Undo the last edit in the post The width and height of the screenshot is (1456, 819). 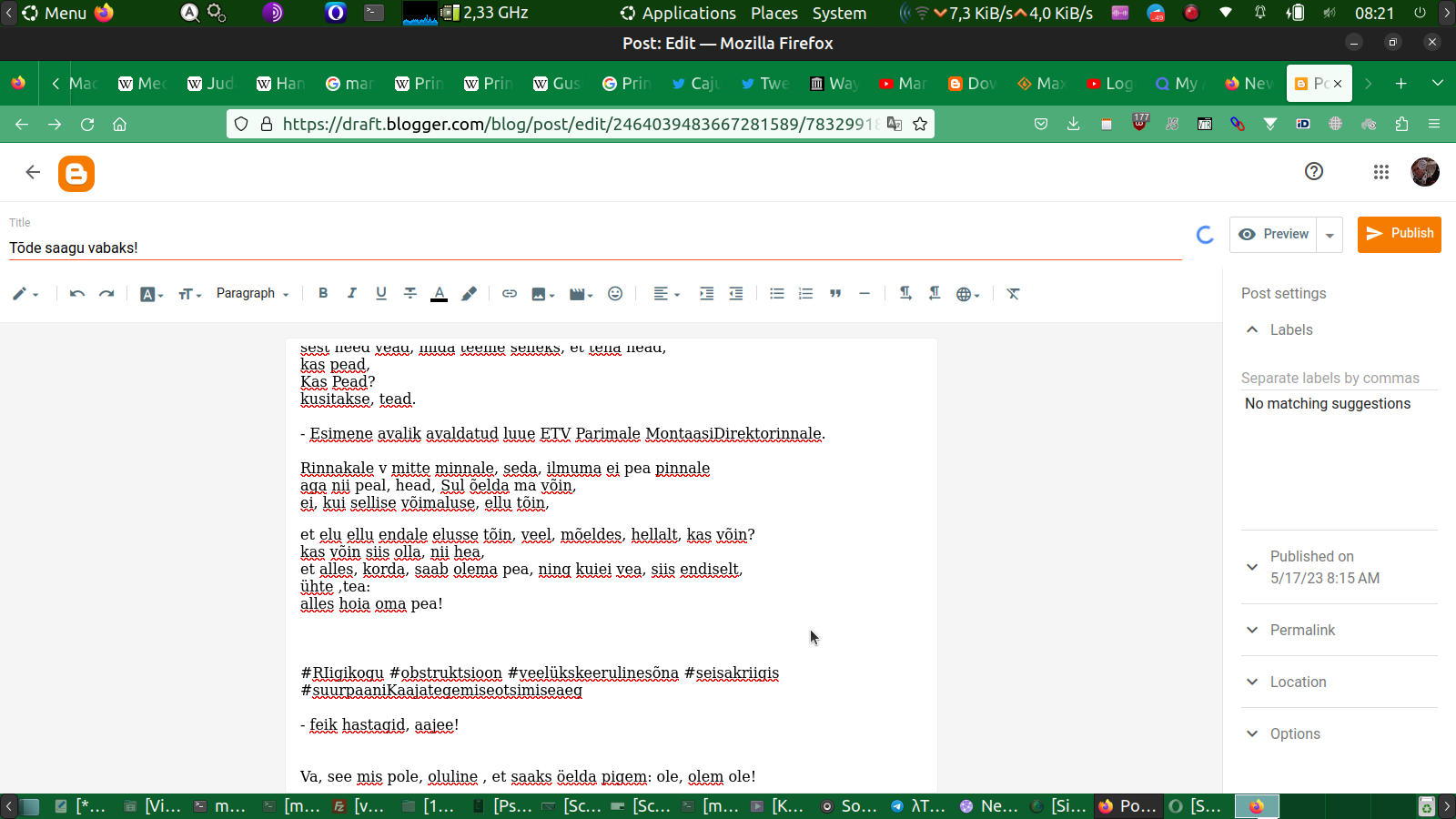click(77, 294)
